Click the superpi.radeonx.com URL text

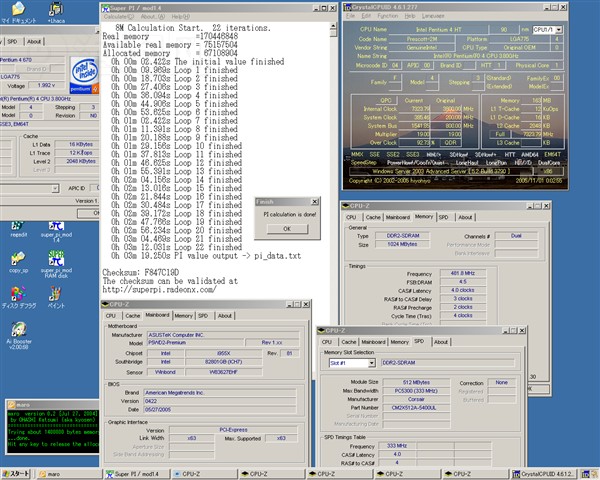click(x=159, y=289)
